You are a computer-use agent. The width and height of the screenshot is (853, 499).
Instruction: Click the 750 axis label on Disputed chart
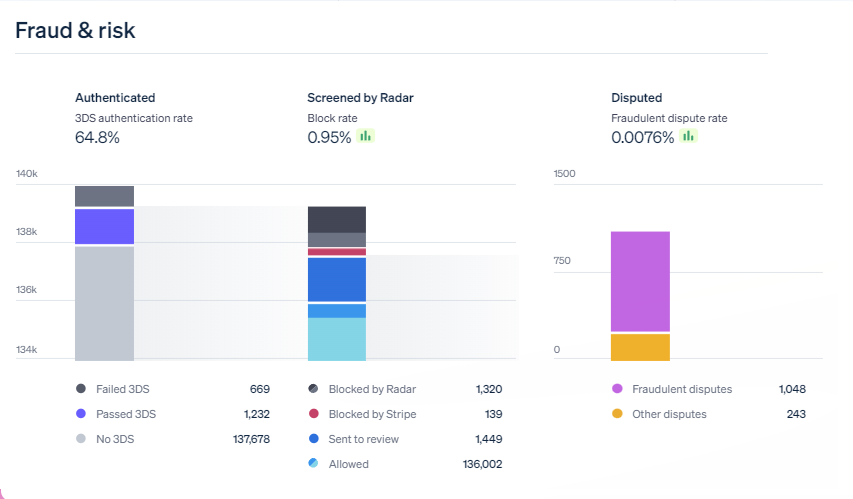pos(562,261)
